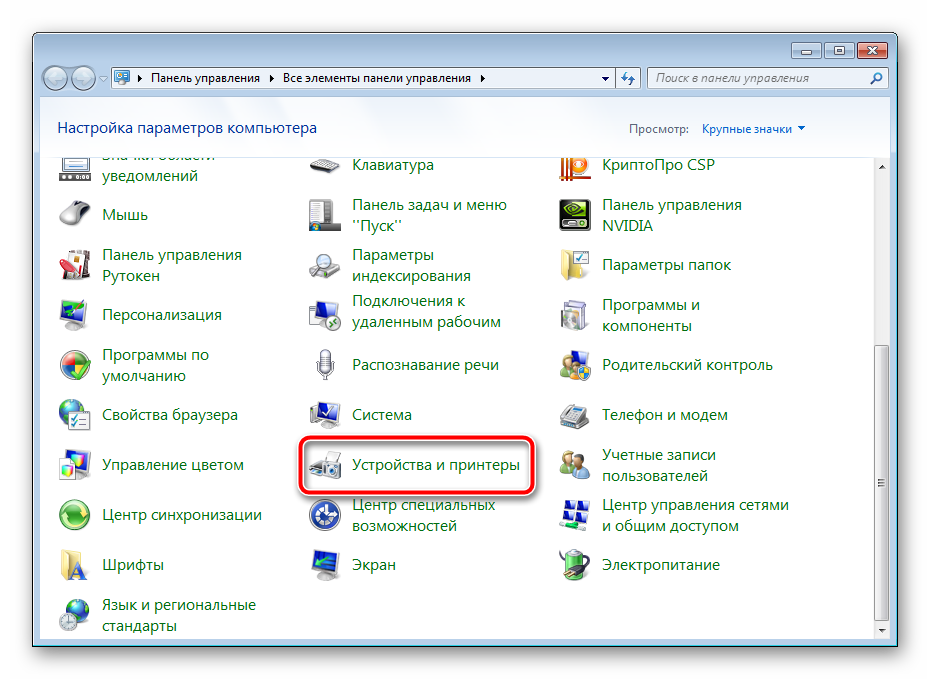Open the Распознавание речи microphone icon
The width and height of the screenshot is (930, 679).
[x=325, y=365]
